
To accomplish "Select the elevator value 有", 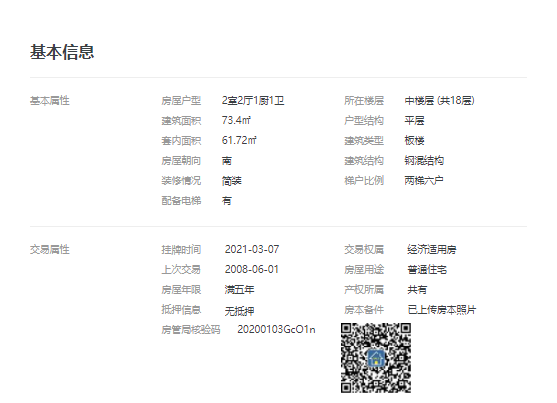I will click(227, 201).
